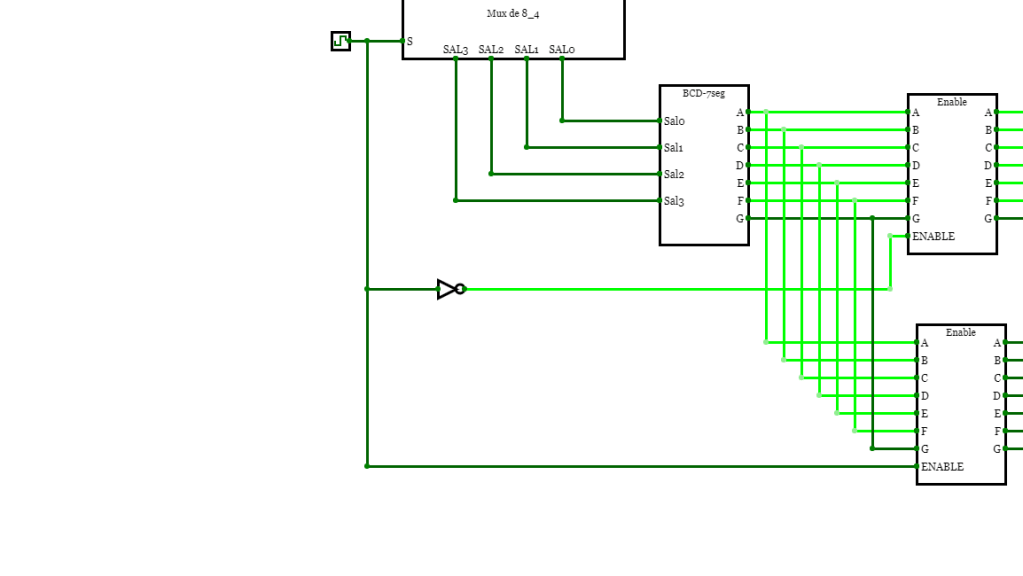Click ENABLE pin on upper Enable block
This screenshot has width=1023, height=576.
point(909,236)
